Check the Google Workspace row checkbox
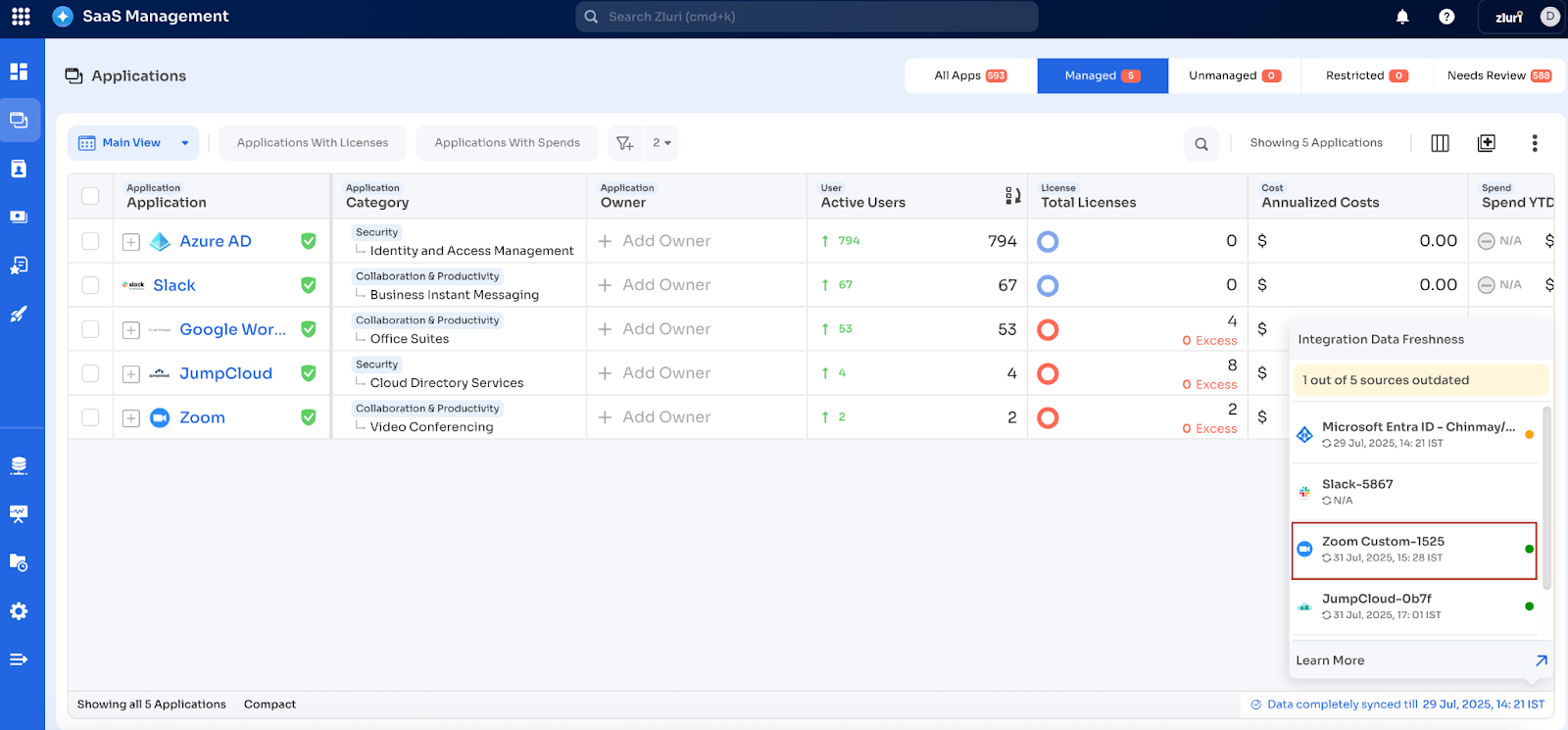This screenshot has height=730, width=1568. pyautogui.click(x=90, y=329)
